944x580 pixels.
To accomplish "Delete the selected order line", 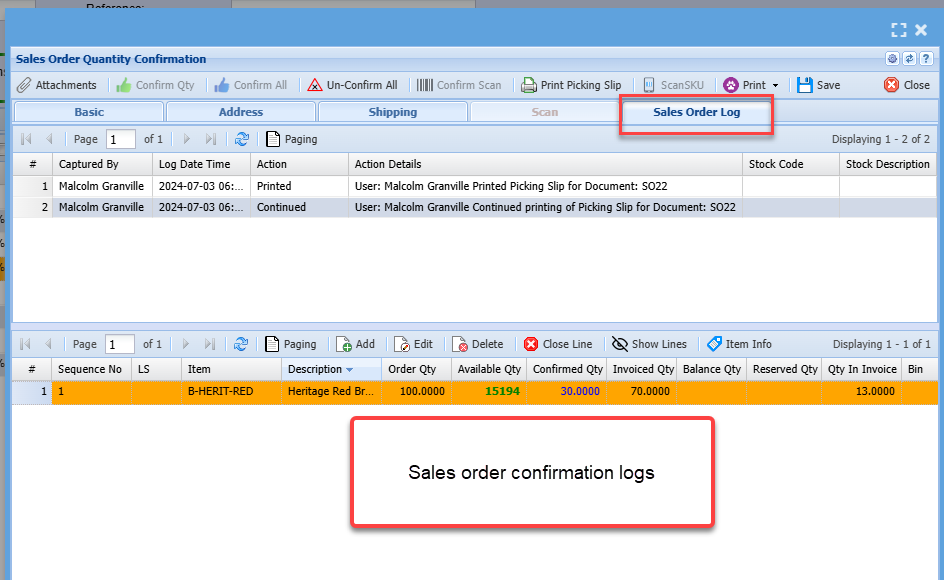I will 477,344.
